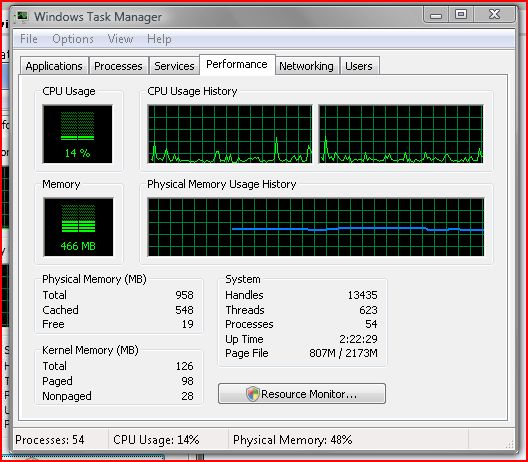This screenshot has height=462, width=528.
Task: Open the Help menu
Action: [159, 39]
